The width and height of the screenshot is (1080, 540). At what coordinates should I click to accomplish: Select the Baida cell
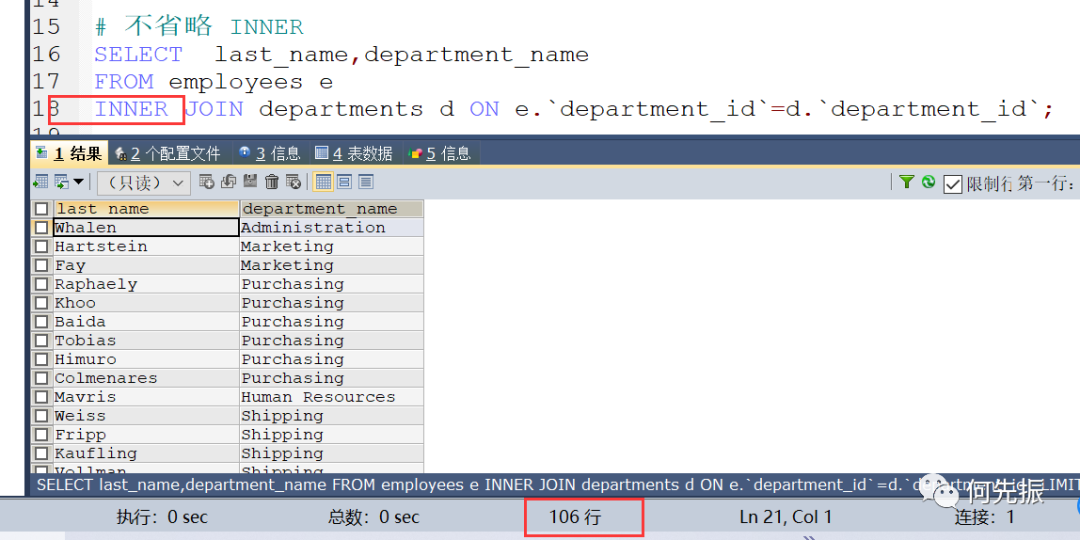(x=146, y=322)
